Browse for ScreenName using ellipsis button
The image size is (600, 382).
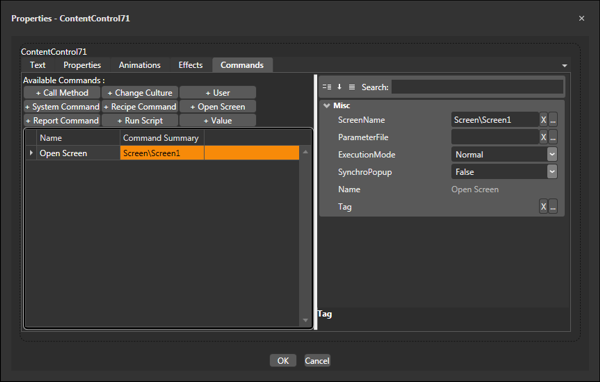[x=553, y=120]
